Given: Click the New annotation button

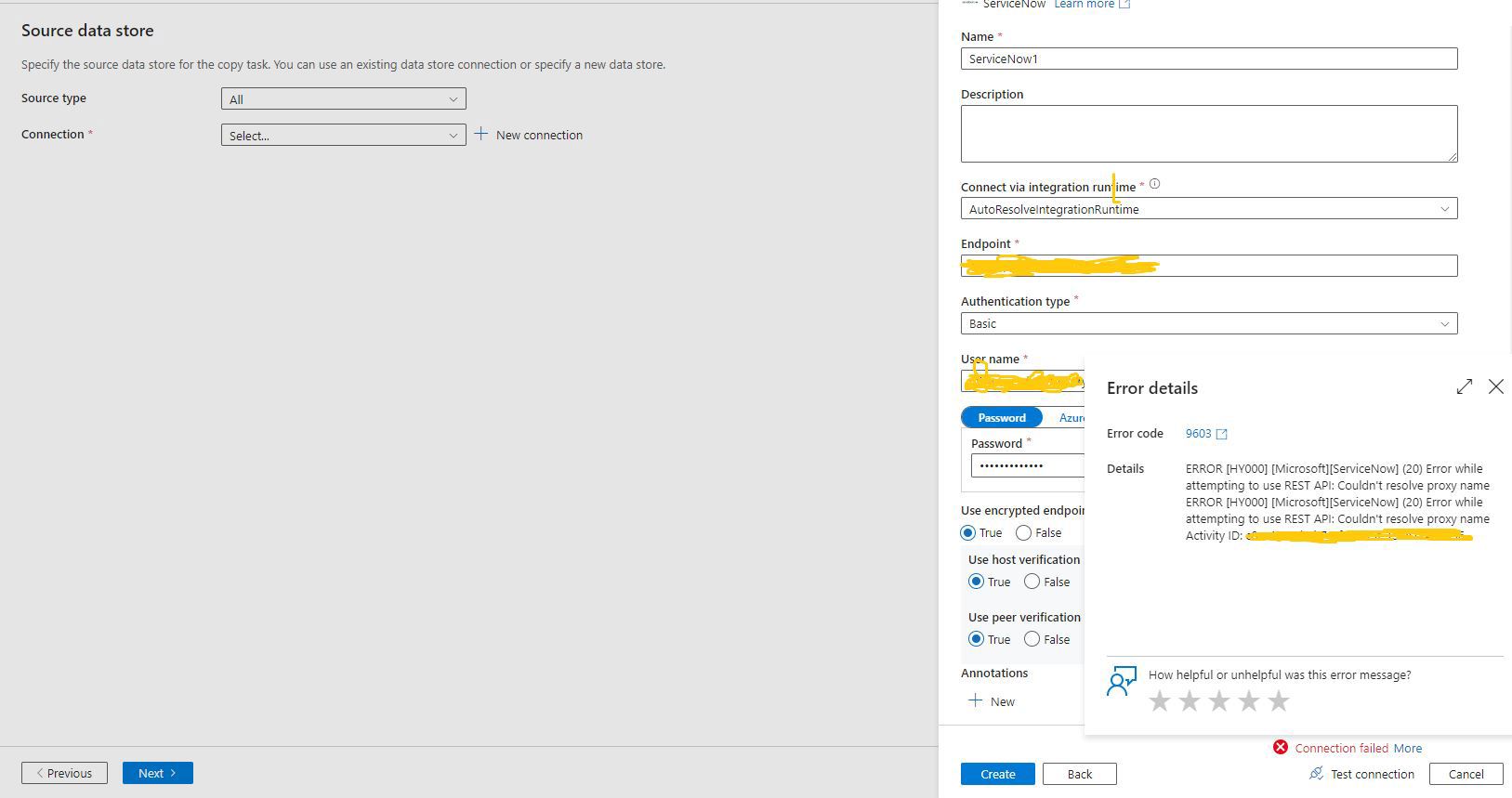Looking at the screenshot, I should click(992, 701).
